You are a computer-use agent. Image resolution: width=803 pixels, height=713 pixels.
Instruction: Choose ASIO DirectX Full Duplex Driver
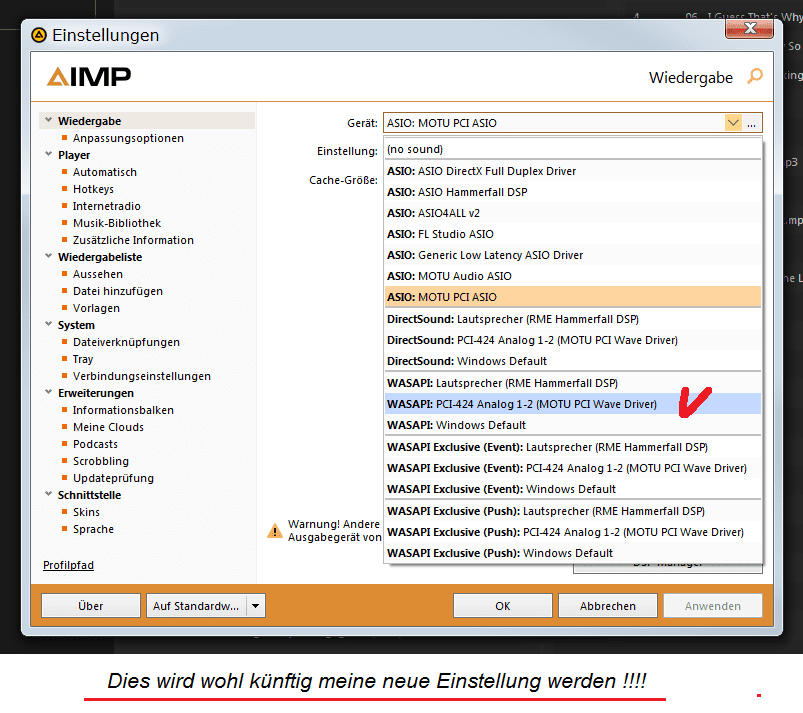tap(573, 171)
